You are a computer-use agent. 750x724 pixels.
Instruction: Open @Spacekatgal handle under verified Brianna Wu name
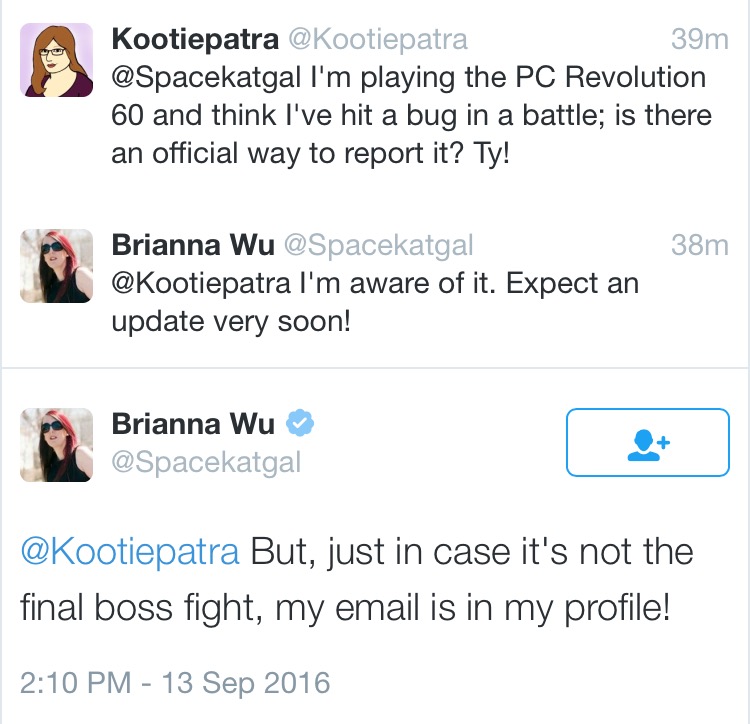pos(206,463)
